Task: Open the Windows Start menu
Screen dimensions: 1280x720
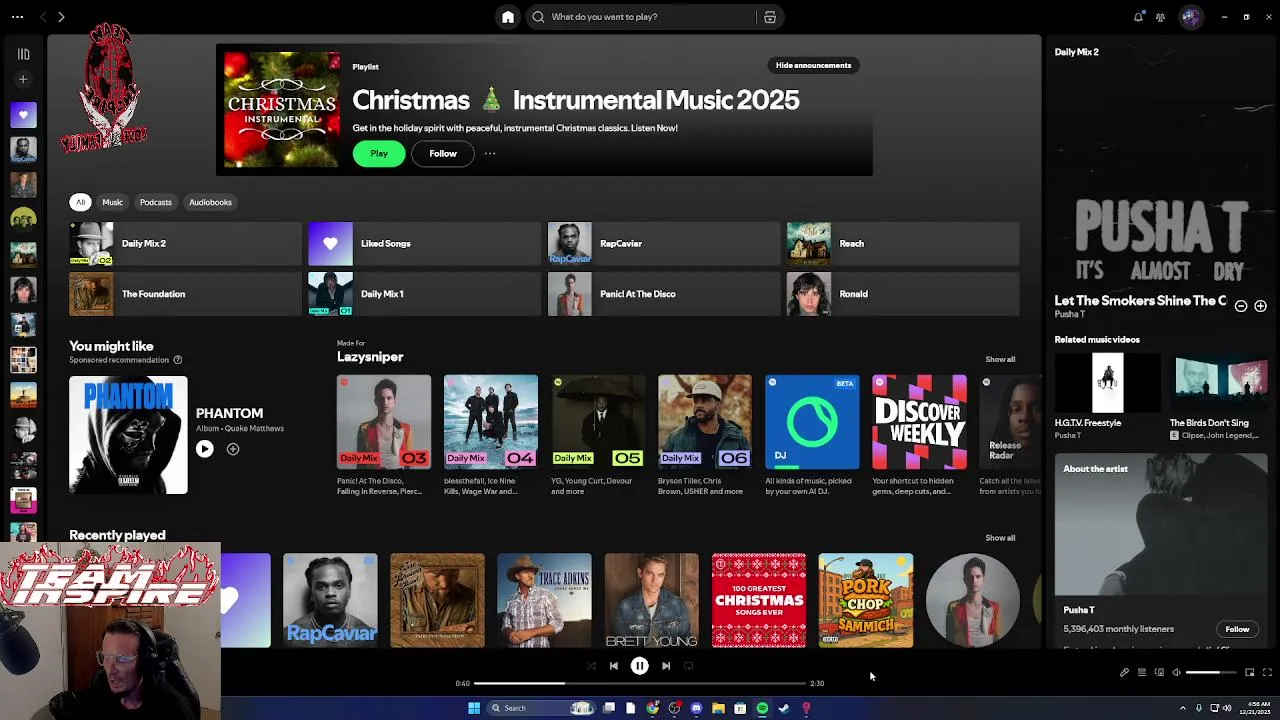Action: pos(474,708)
